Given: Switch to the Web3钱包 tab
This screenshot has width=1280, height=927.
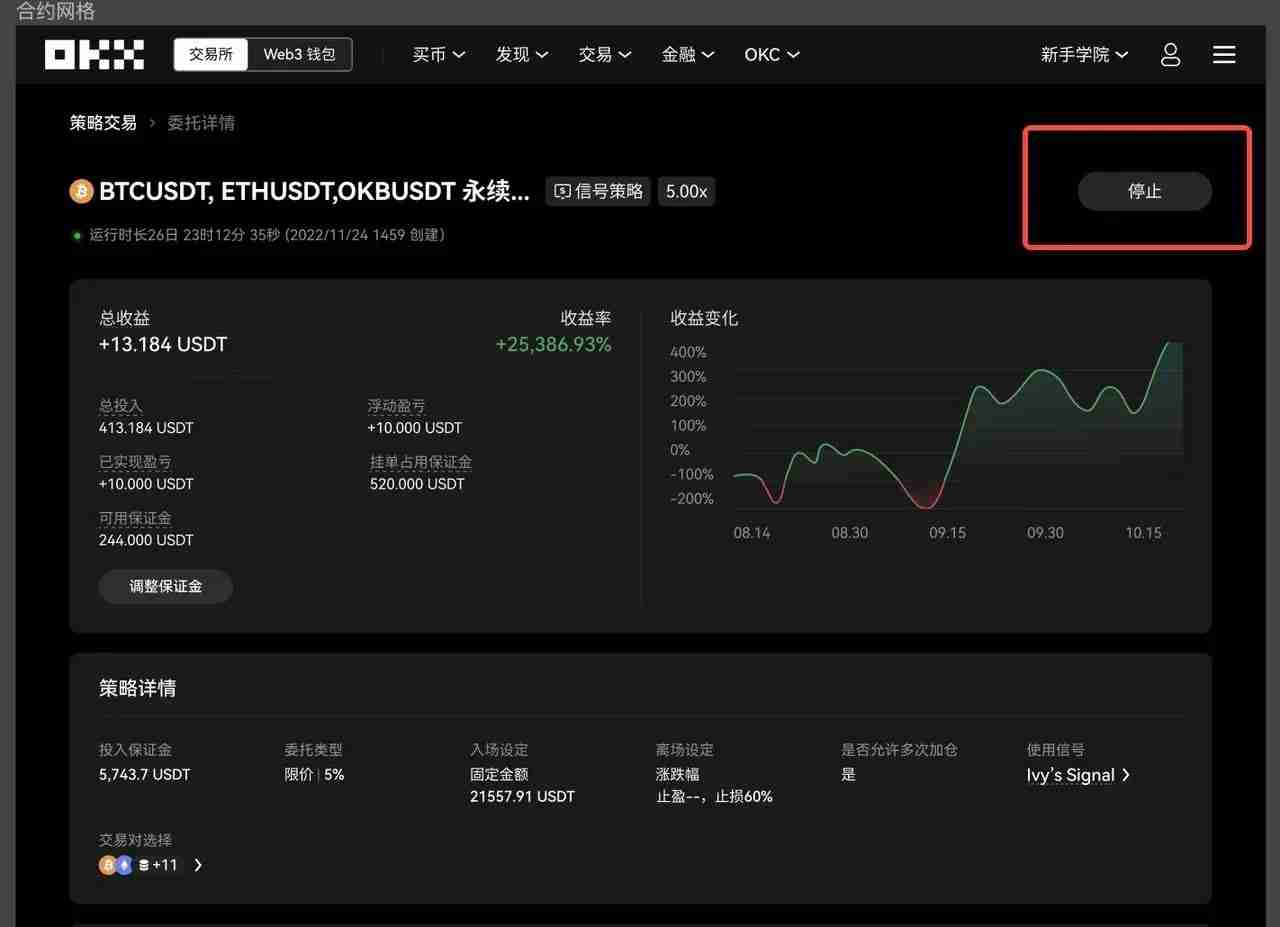Looking at the screenshot, I should click(x=299, y=55).
